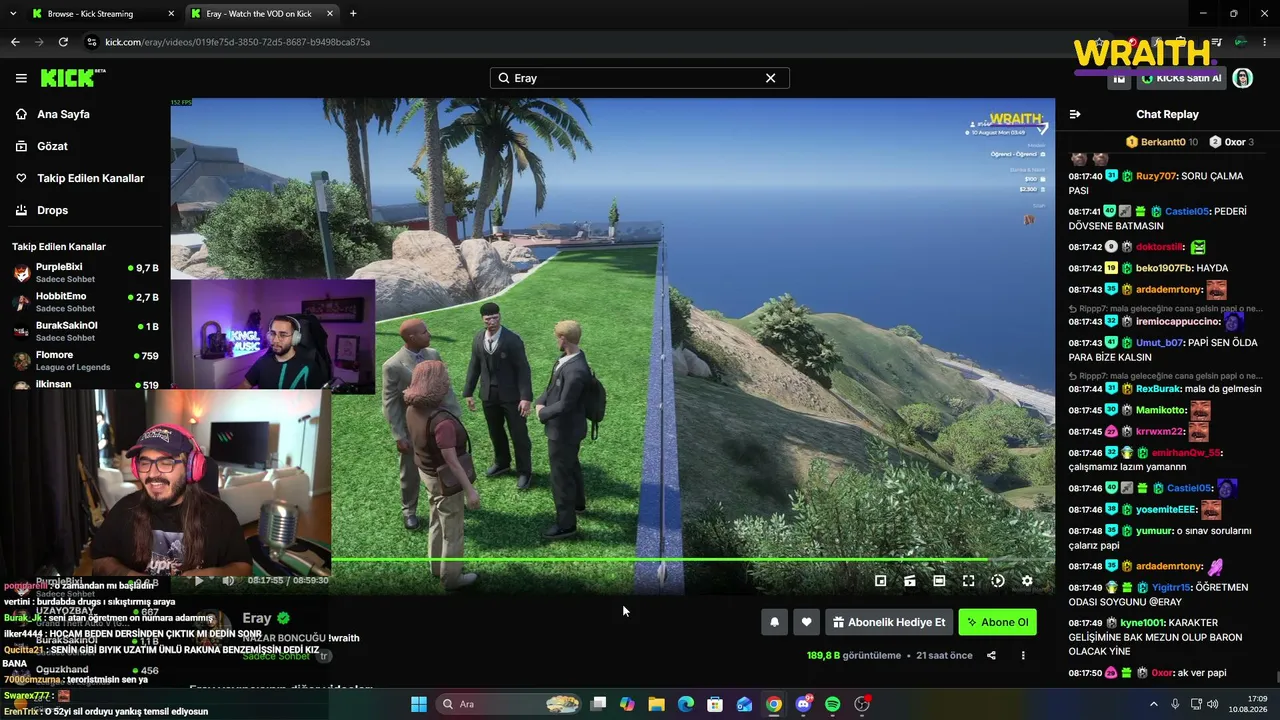Open the Kick hamburger sidebar menu
The height and width of the screenshot is (720, 1280).
click(21, 78)
